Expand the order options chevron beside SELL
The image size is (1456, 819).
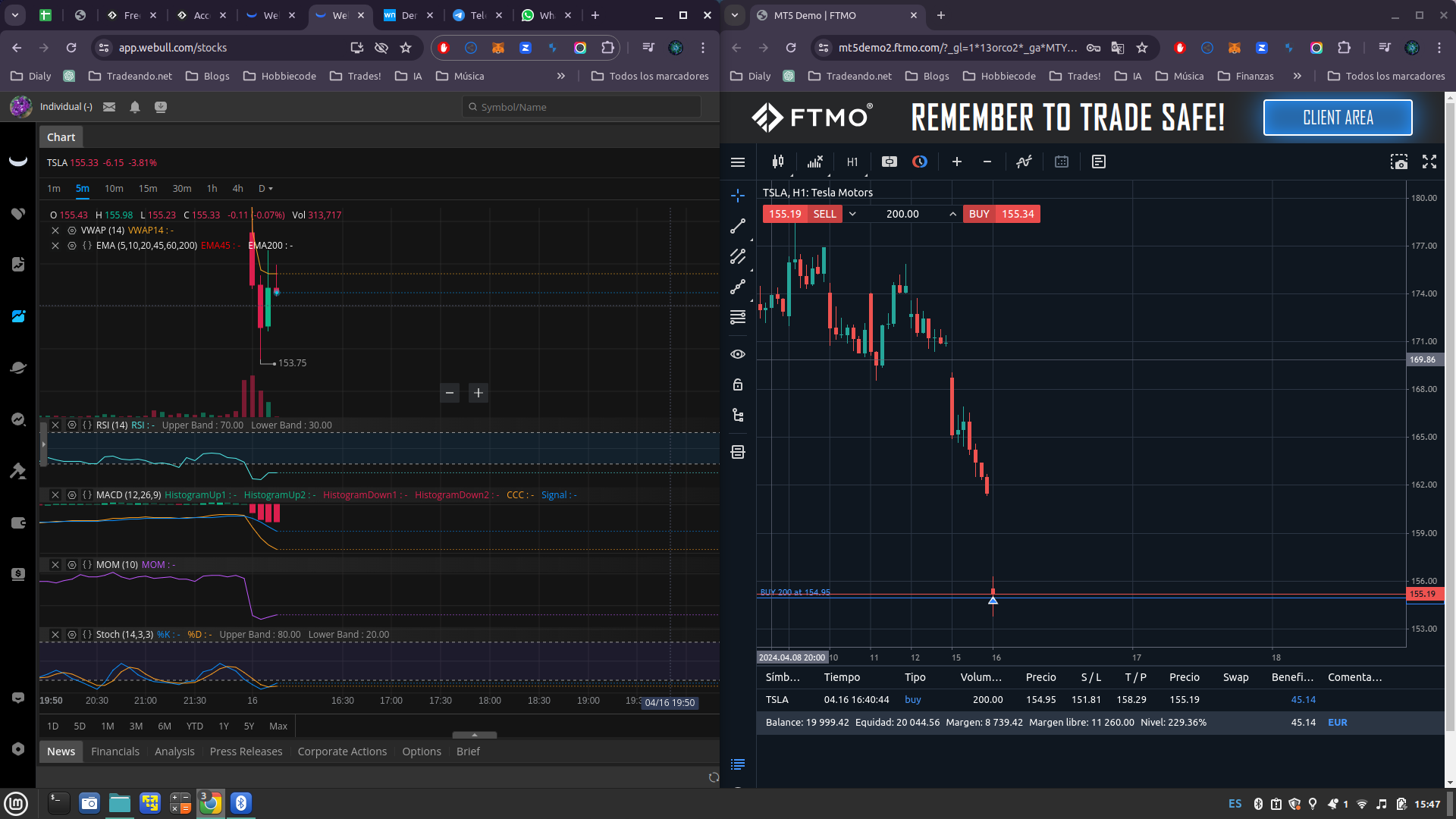coord(852,214)
